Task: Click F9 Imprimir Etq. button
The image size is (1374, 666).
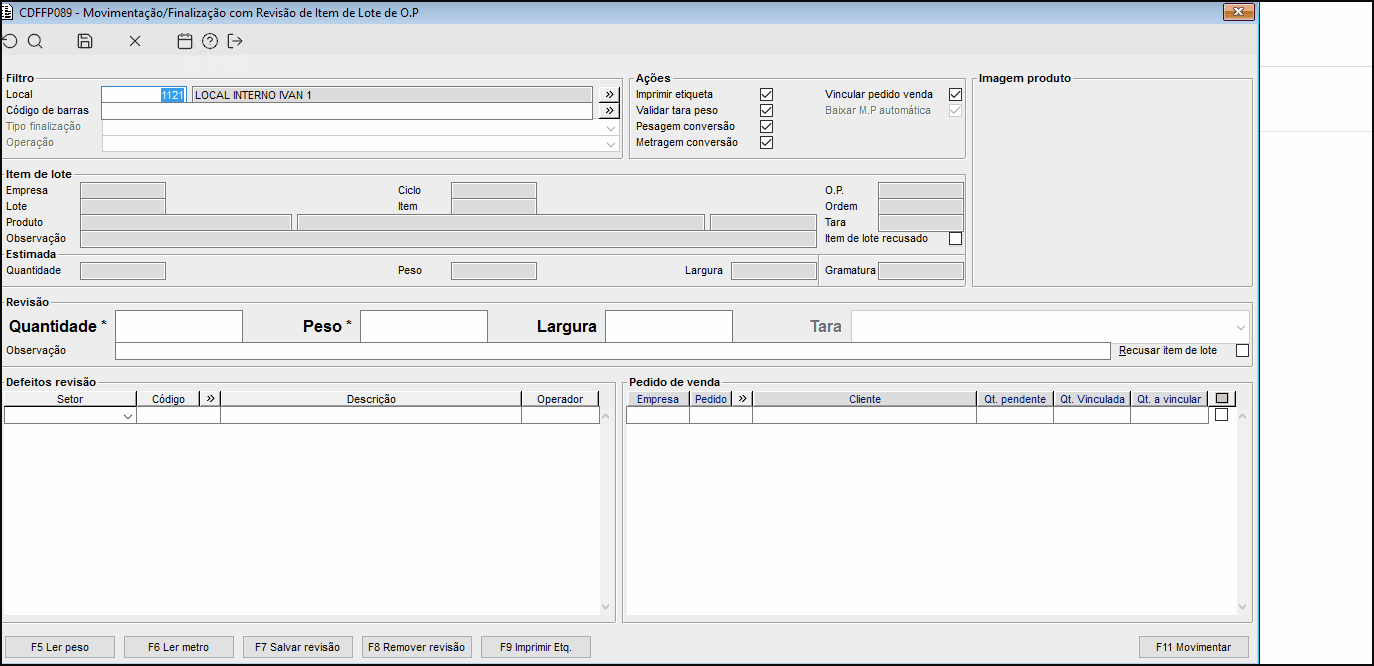Action: click(x=536, y=647)
